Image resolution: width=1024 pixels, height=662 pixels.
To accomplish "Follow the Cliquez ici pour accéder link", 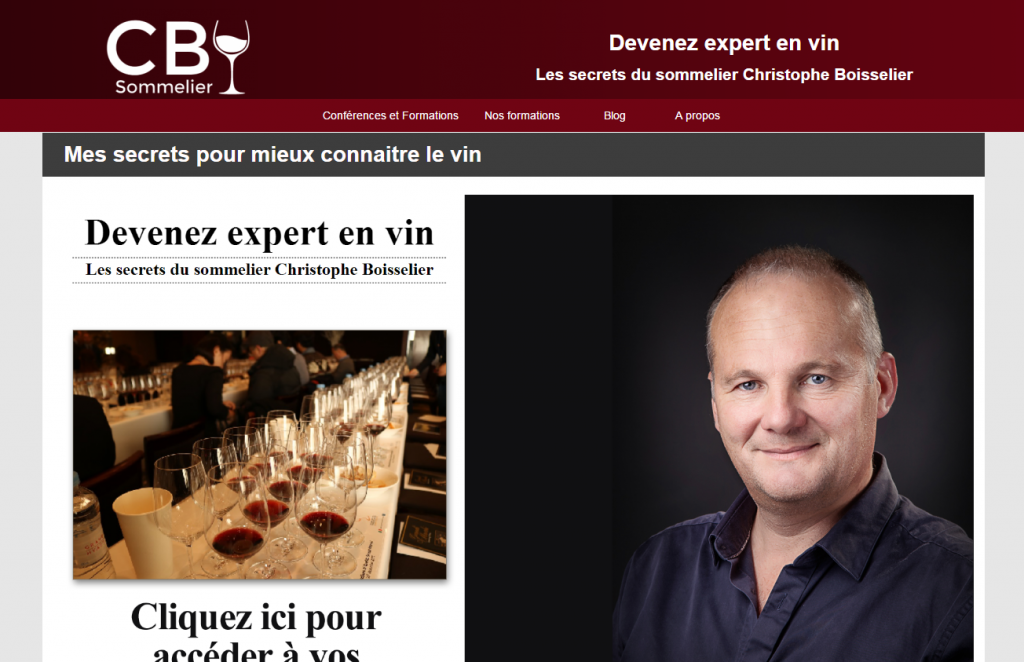I will point(256,631).
